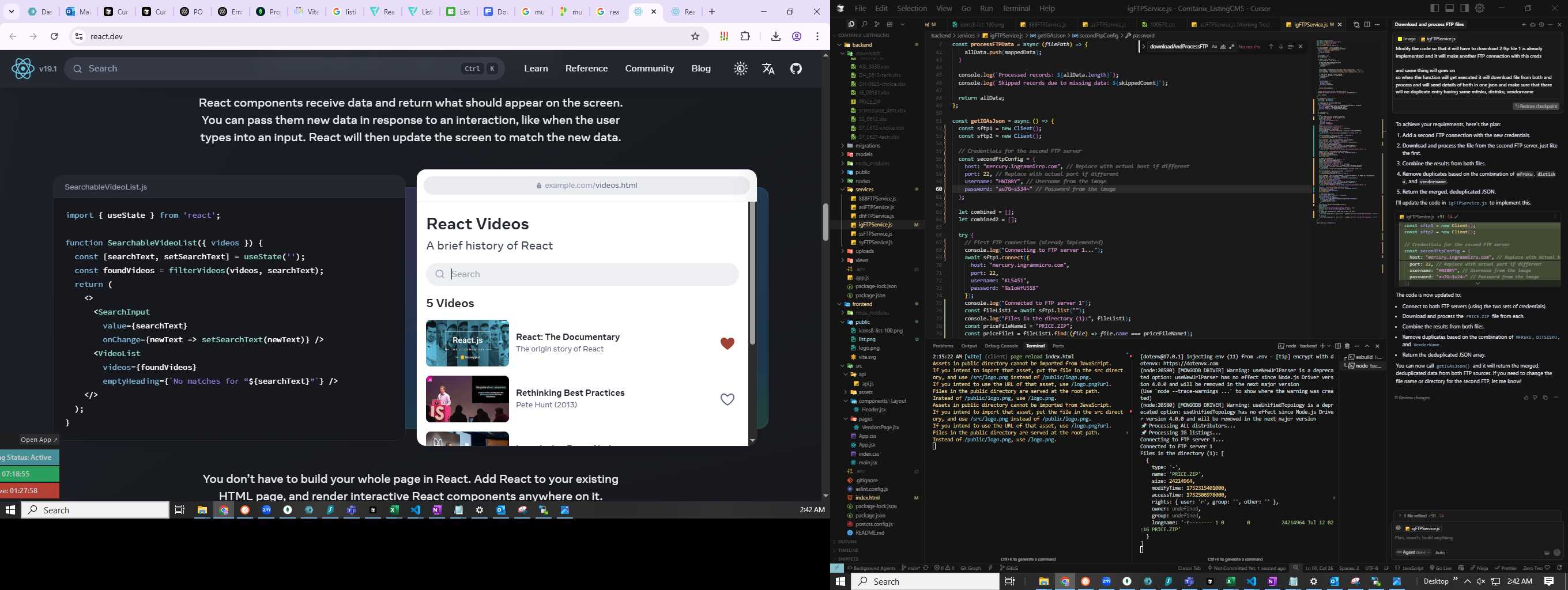1568x590 pixels.
Task: Expand the OUTLINE section
Action: (847, 542)
